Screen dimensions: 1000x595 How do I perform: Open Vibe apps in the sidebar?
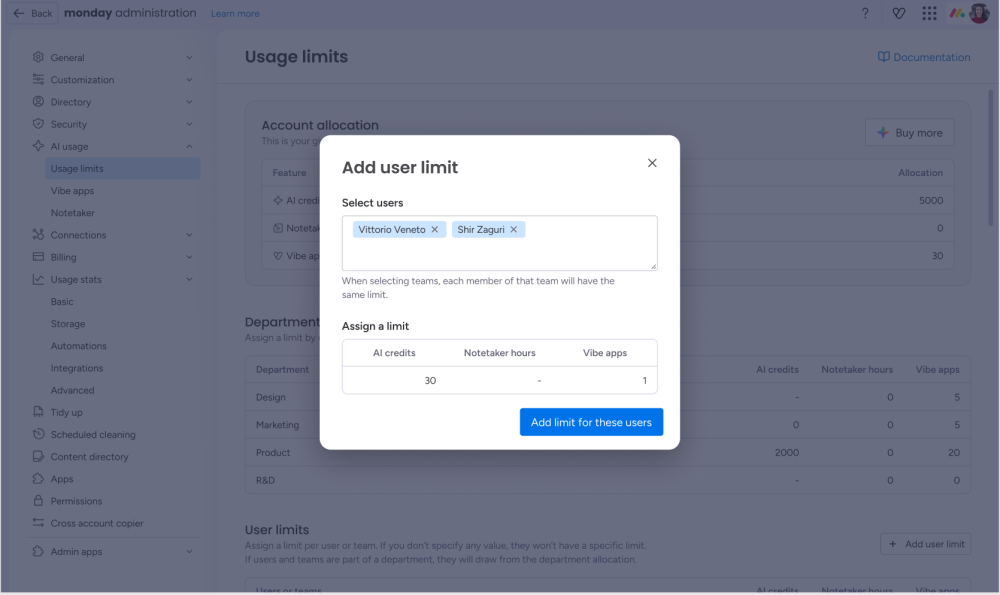tap(72, 191)
